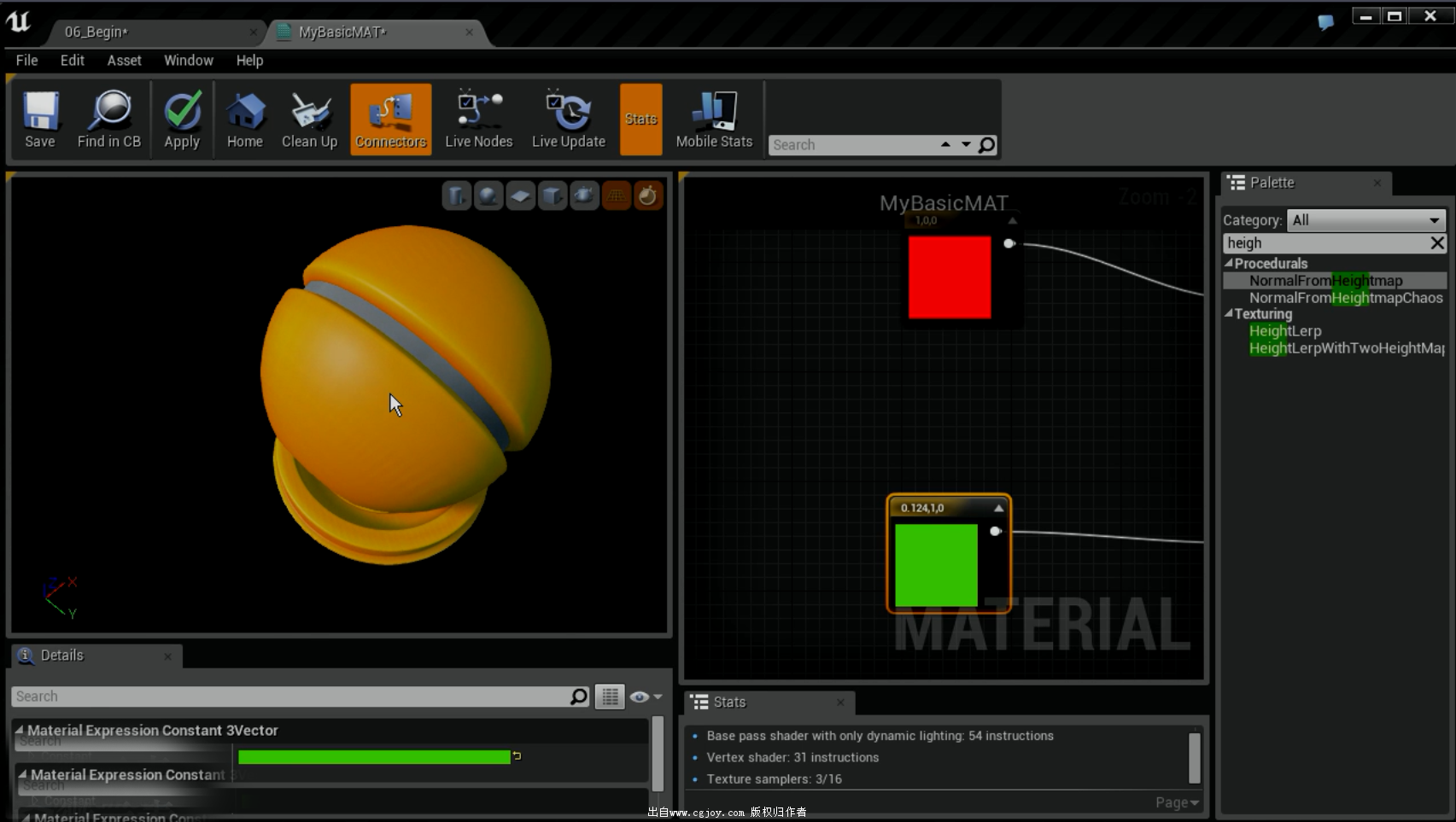The image size is (1456, 822).
Task: Toggle Live Nodes in the toolbar
Action: 479,120
